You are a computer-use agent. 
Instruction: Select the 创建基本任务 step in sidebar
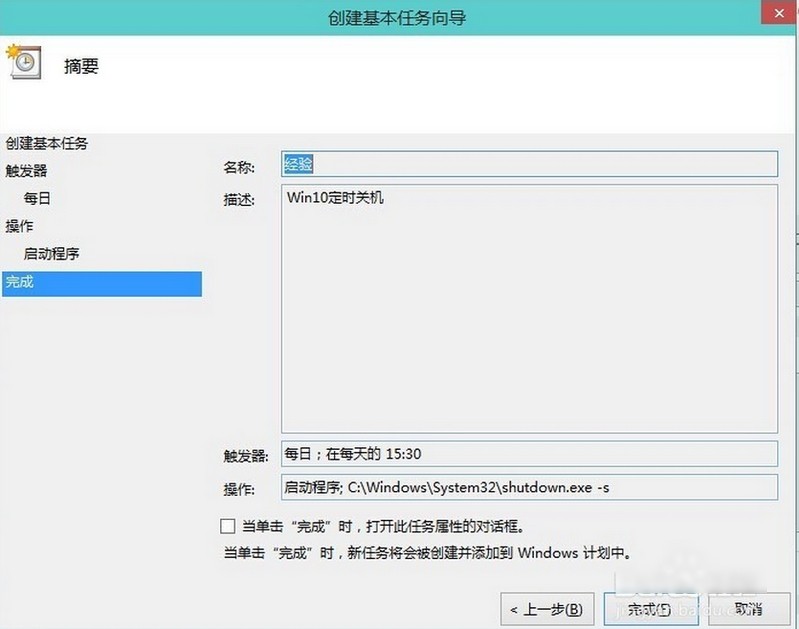47,144
